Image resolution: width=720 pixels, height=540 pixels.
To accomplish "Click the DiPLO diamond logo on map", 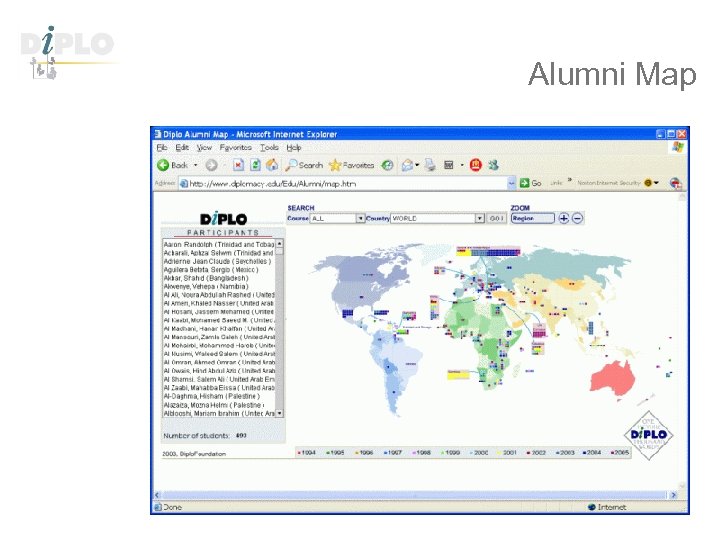I will tap(648, 435).
